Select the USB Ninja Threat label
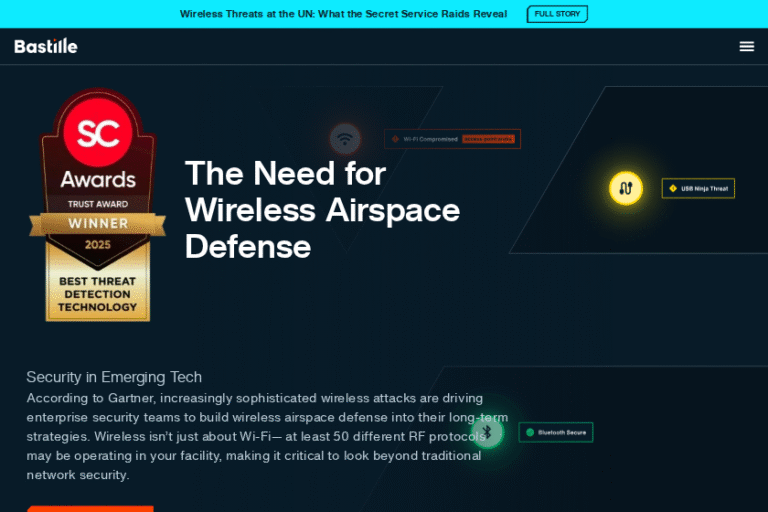The image size is (768, 512). [704, 188]
